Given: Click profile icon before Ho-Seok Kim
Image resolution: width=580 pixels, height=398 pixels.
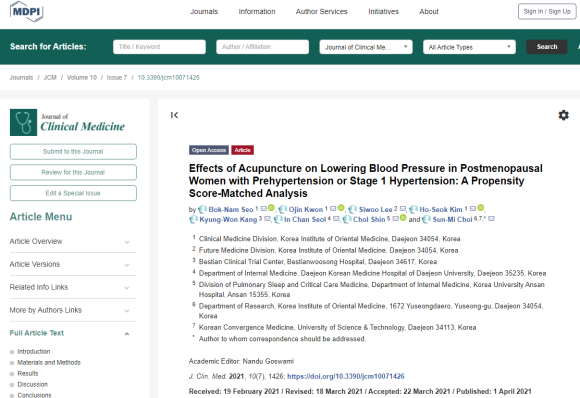Looking at the screenshot, I should tap(413, 210).
